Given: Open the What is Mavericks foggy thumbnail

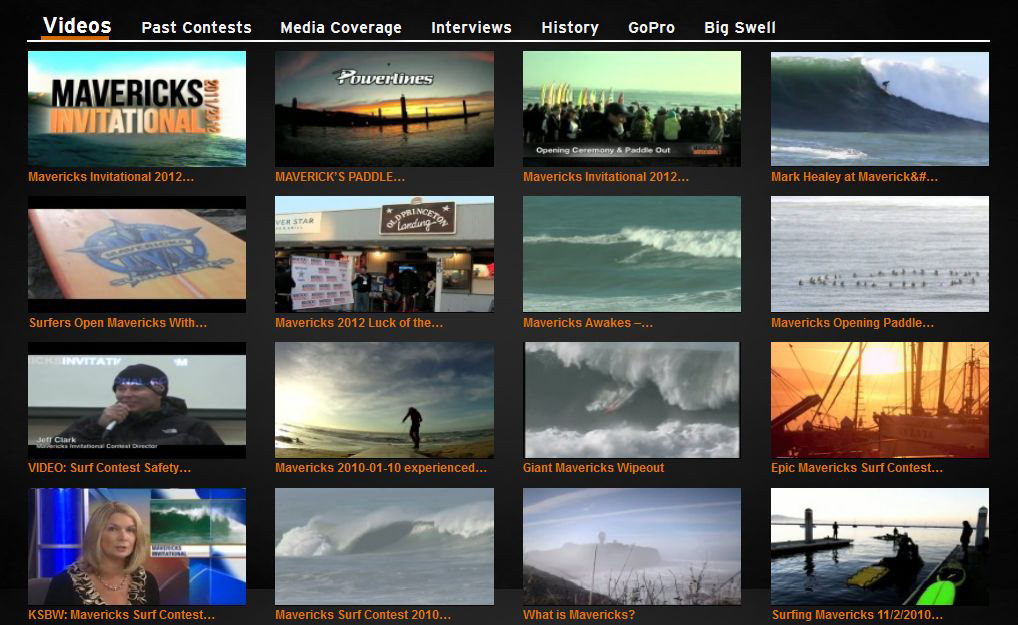Looking at the screenshot, I should pos(632,546).
